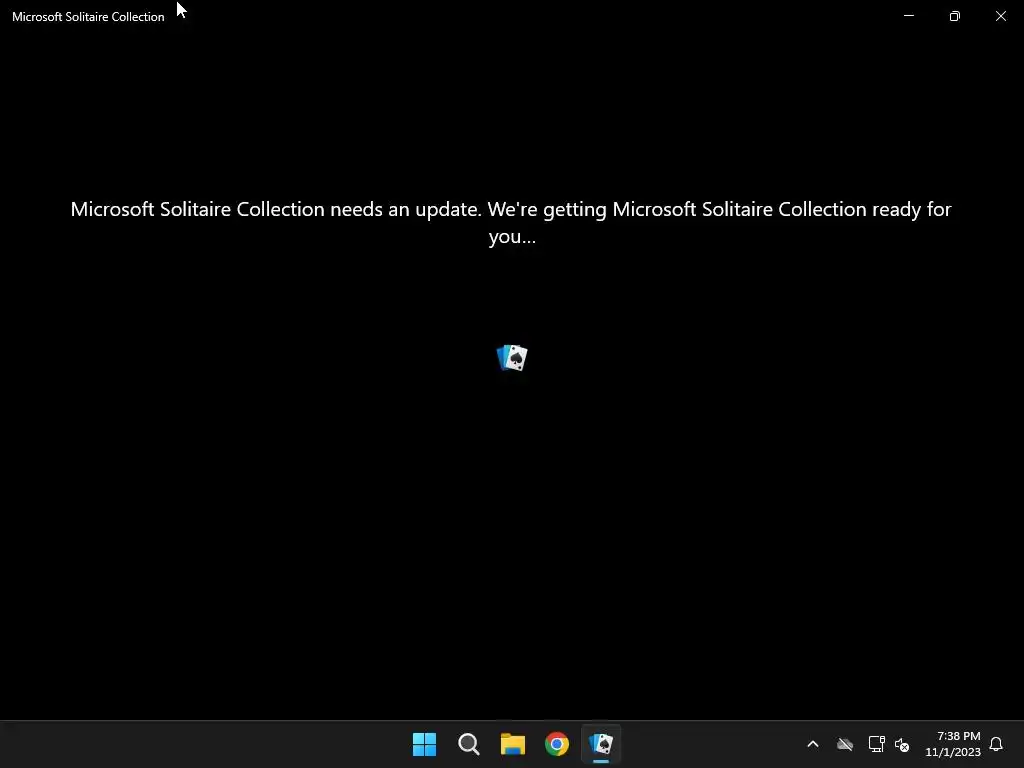Click the 'needs an update' message text

pyautogui.click(x=511, y=222)
